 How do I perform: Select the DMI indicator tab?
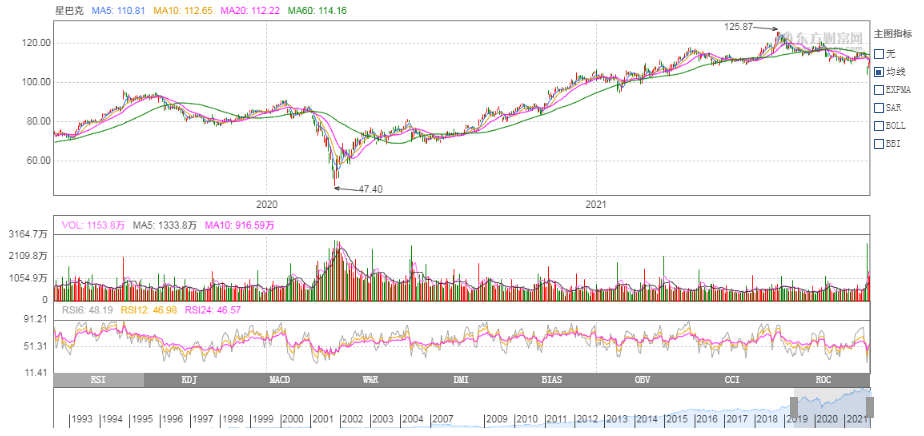pyautogui.click(x=461, y=380)
